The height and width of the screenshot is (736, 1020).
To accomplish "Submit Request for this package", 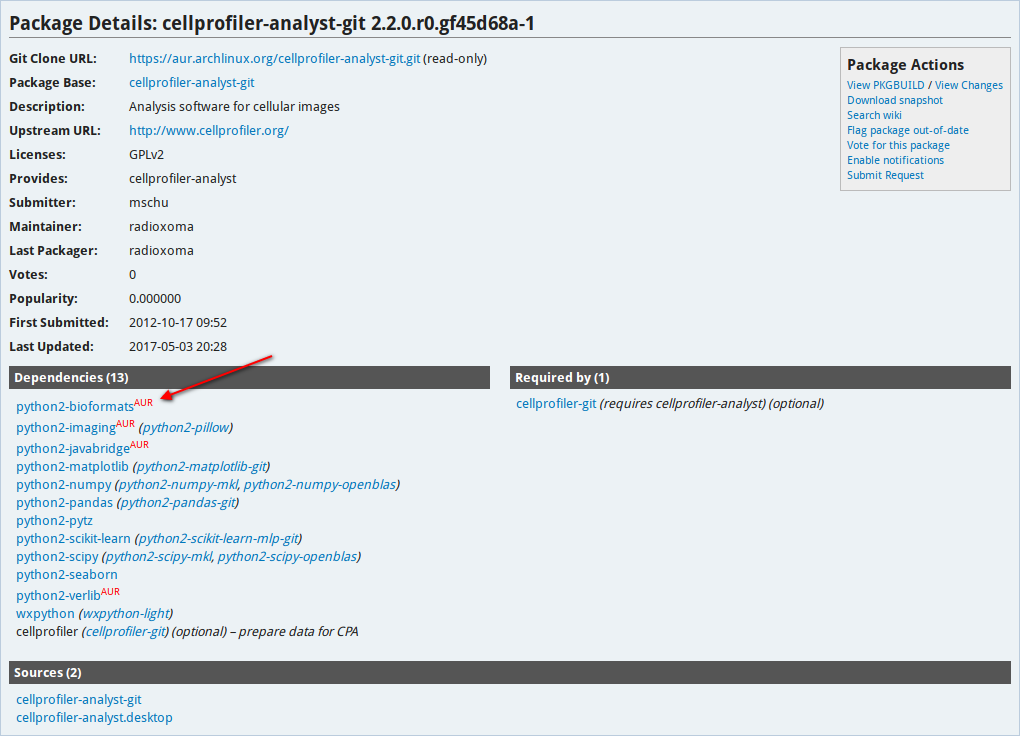I will pyautogui.click(x=885, y=175).
